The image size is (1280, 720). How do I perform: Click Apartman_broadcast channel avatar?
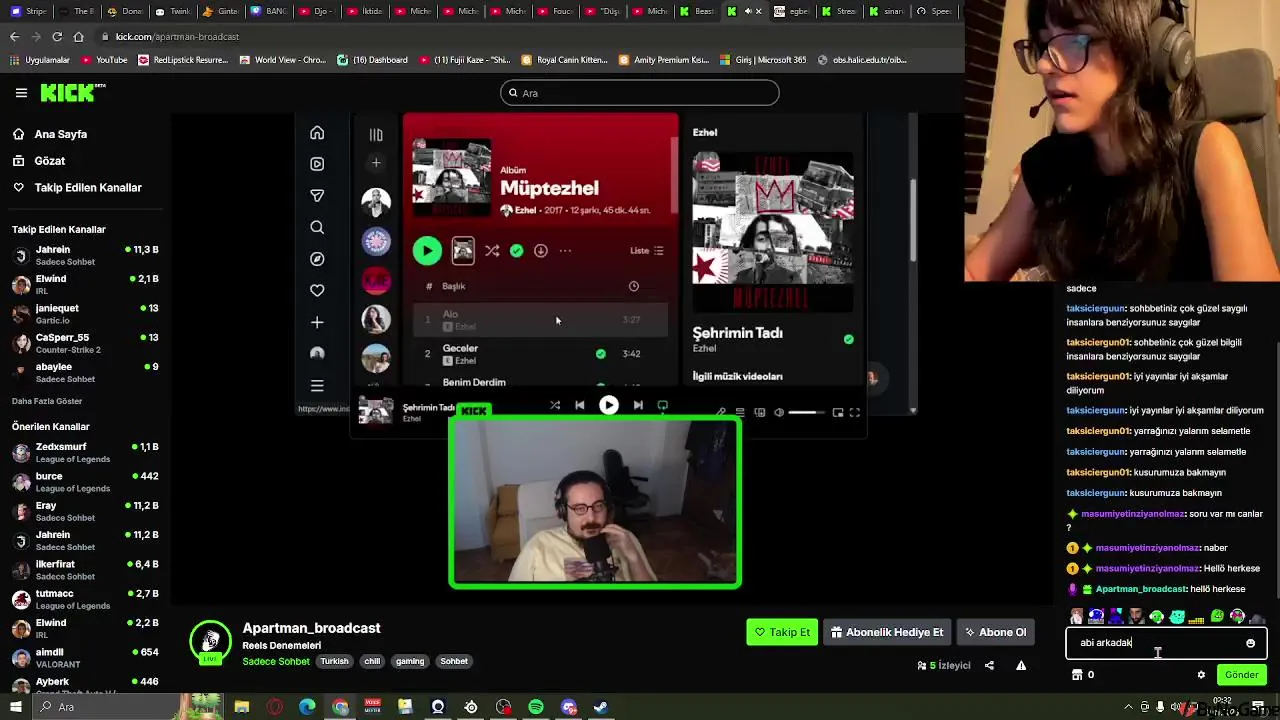[211, 642]
